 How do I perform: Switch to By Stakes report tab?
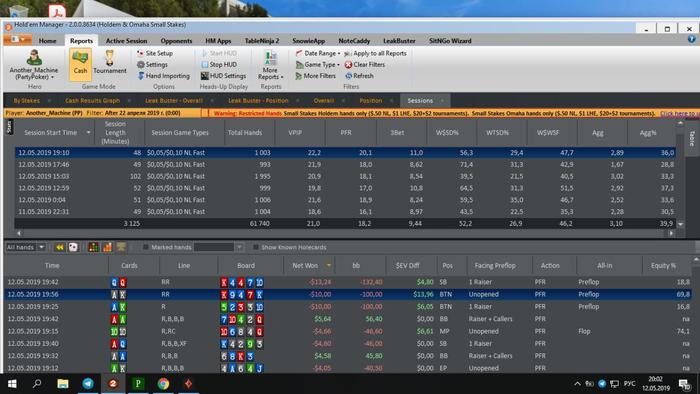click(26, 100)
